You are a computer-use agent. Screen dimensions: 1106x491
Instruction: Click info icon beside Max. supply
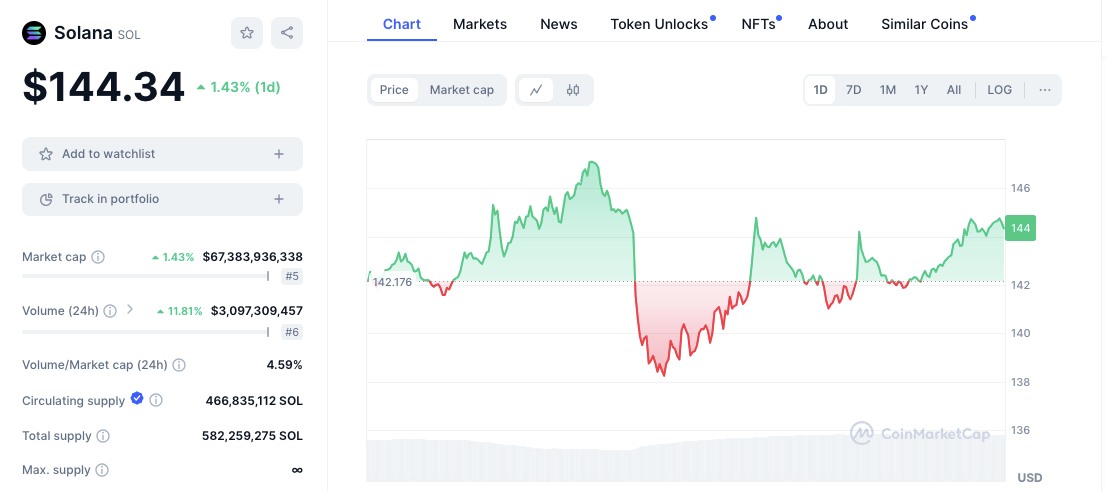pos(102,470)
